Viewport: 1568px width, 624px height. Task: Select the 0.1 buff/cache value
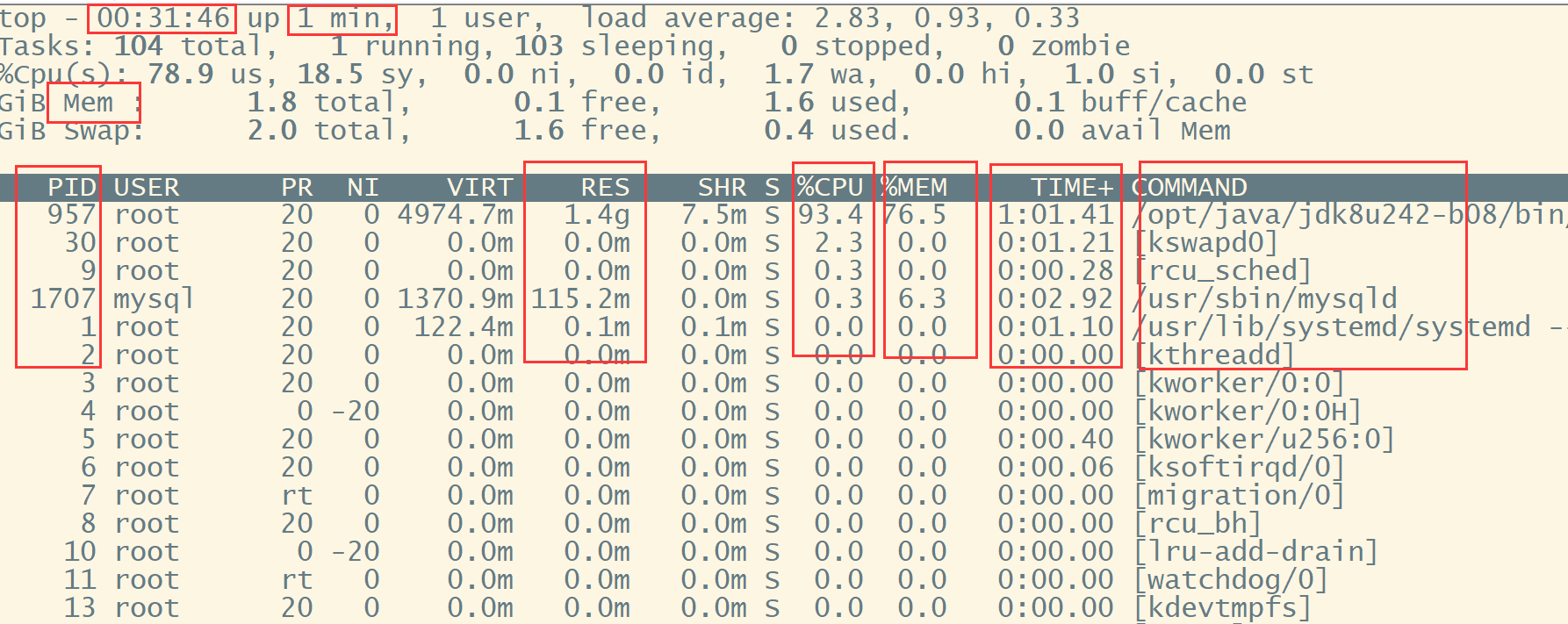point(1130,103)
